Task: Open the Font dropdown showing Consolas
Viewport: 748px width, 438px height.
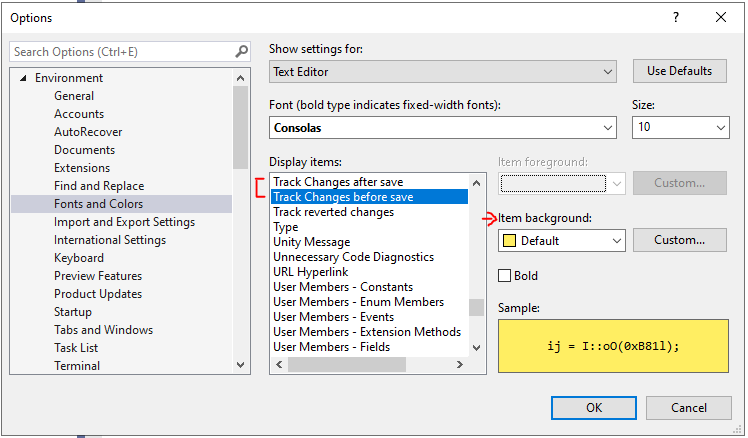Action: coord(443,128)
